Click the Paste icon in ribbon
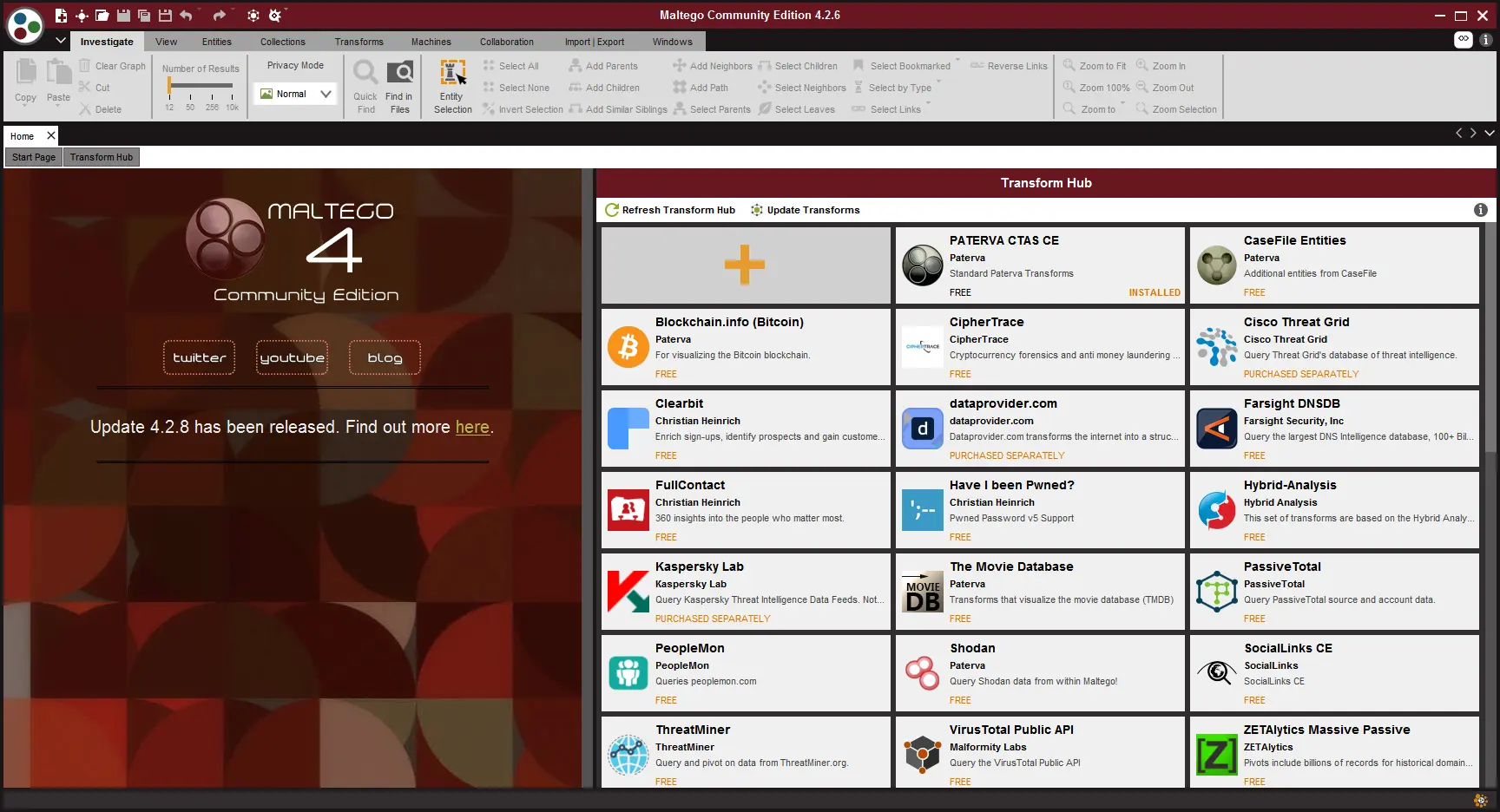The image size is (1500, 812). point(58,72)
